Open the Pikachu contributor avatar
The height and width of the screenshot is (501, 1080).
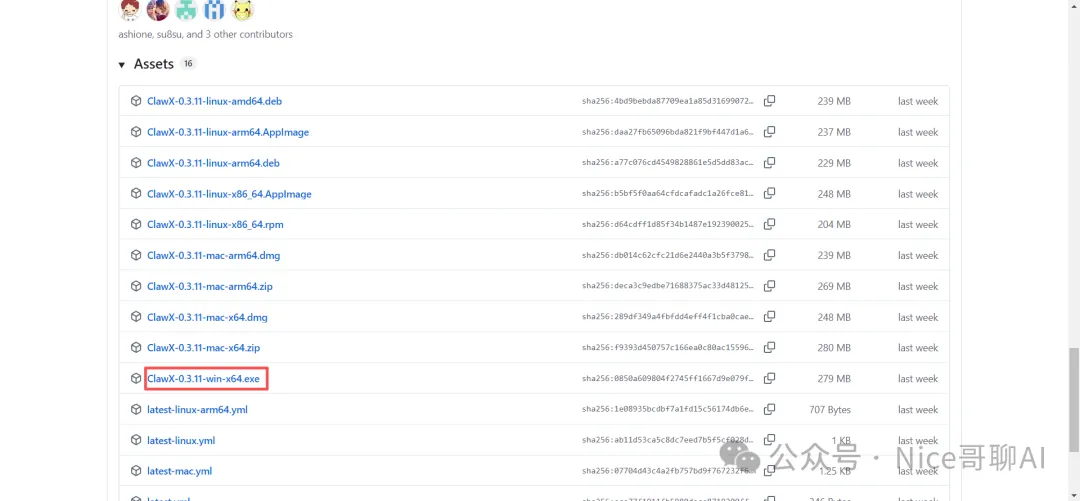(242, 9)
